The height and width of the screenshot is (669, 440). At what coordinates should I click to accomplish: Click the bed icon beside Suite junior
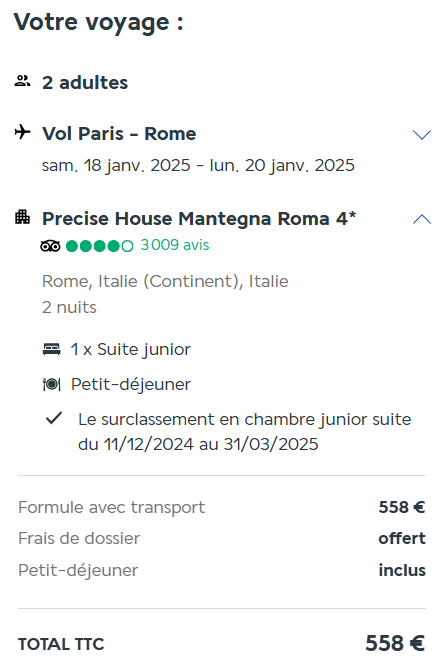pos(52,349)
